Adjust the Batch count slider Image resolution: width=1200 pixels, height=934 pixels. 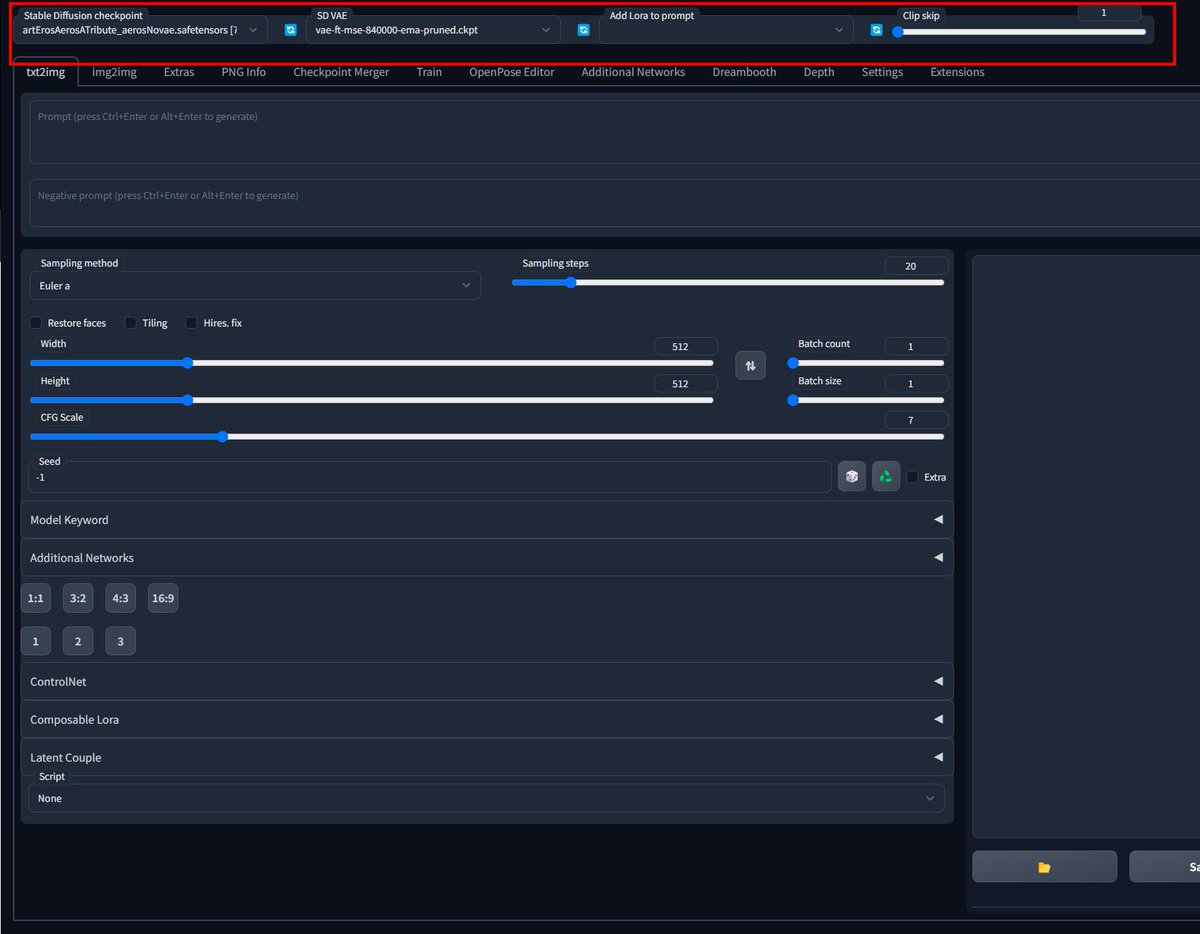coord(866,363)
